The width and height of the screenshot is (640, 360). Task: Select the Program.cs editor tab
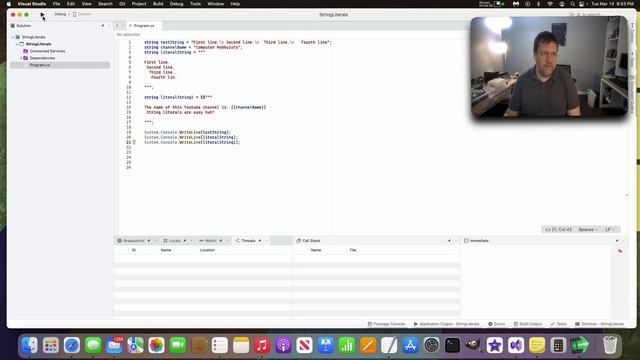point(144,26)
